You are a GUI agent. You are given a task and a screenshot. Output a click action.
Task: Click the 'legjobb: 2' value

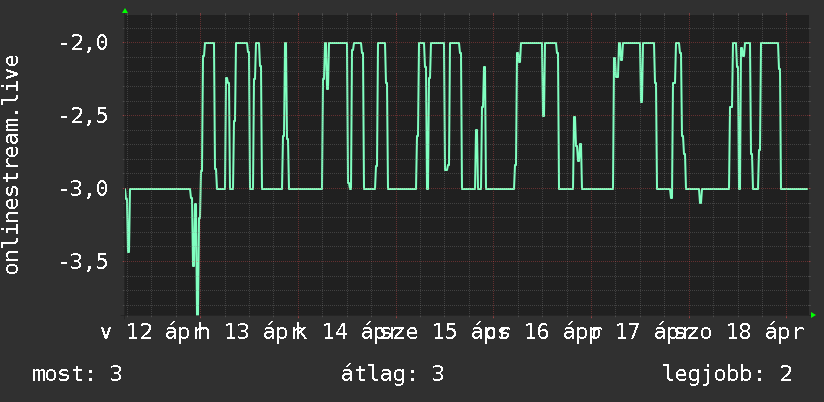click(728, 374)
